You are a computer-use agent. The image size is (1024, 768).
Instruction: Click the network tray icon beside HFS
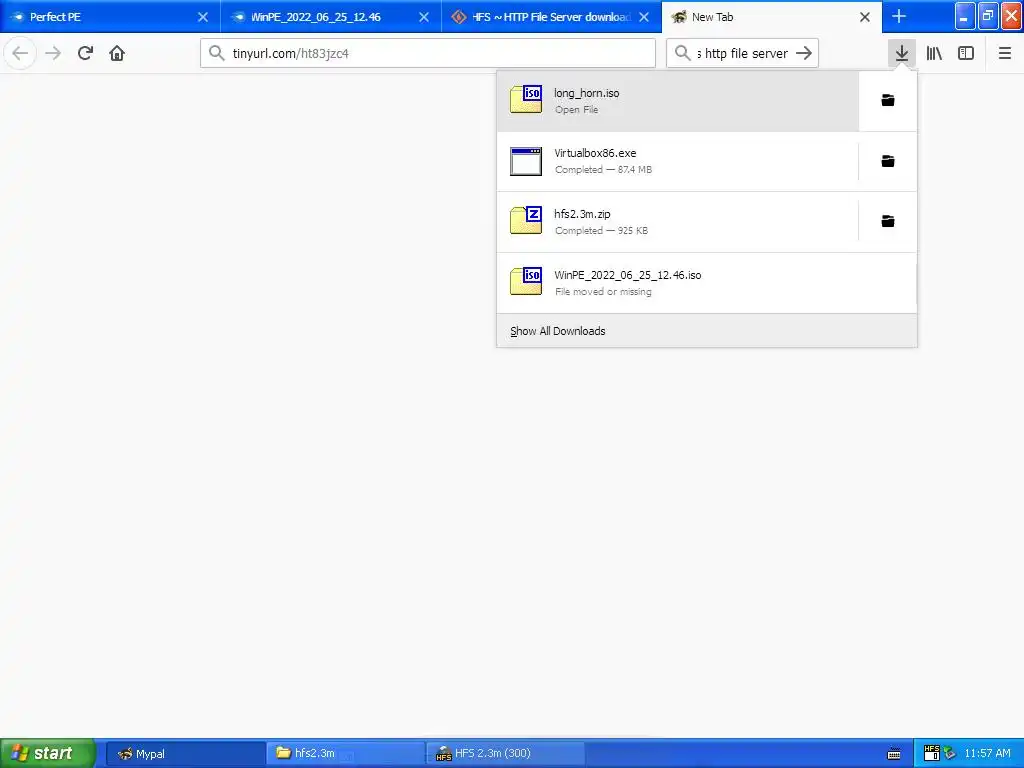[950, 754]
